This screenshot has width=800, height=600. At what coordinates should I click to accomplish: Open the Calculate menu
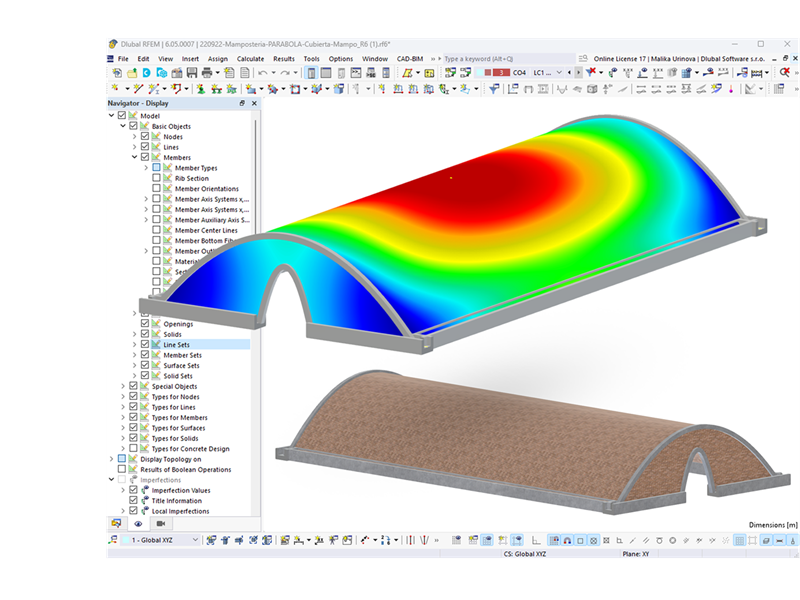coord(251,59)
